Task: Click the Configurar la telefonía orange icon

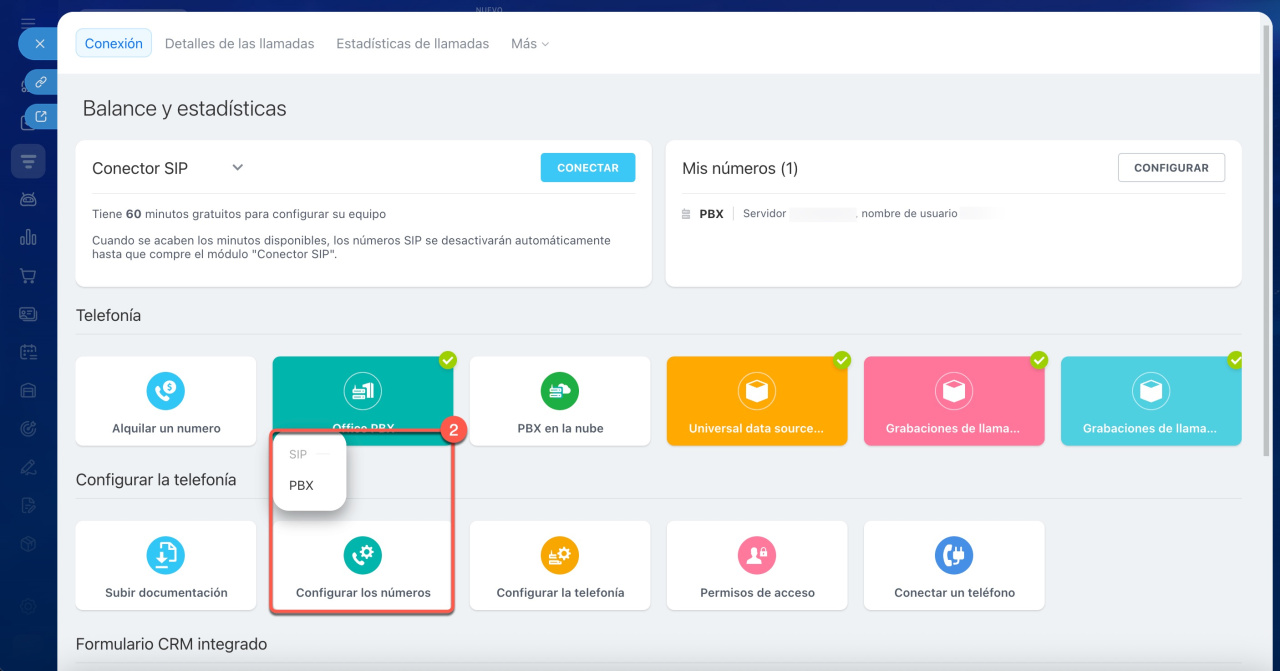Action: click(x=560, y=554)
